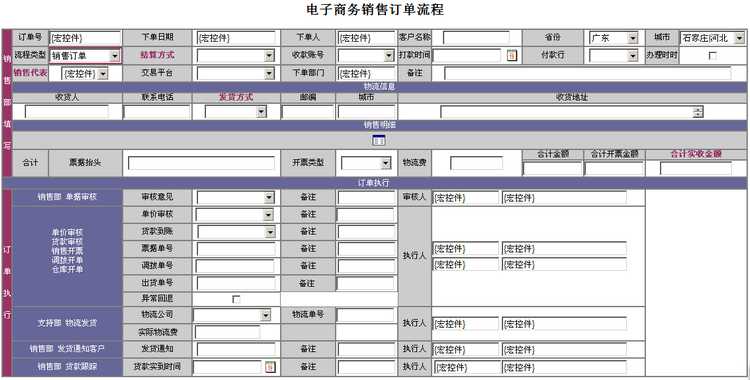Screen dimensions: 750x380
Task: Open the 流程类型 dropdown showing 销售订单
Action: coord(85,56)
